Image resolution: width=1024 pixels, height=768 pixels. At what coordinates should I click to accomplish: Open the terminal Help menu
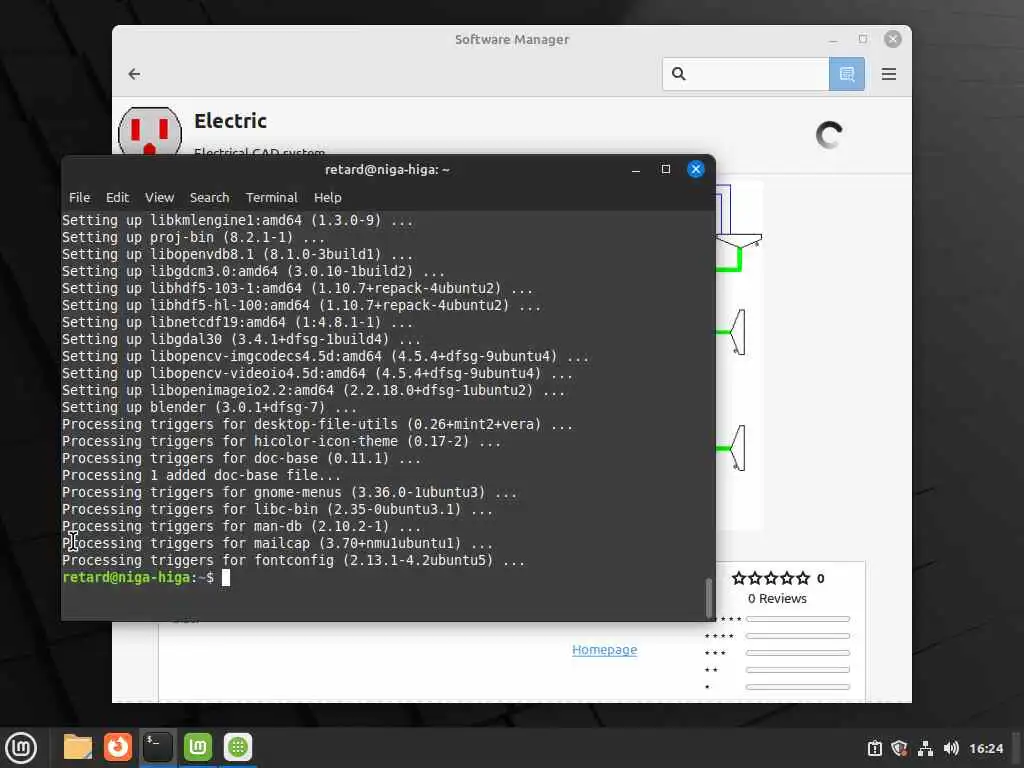pyautogui.click(x=327, y=197)
